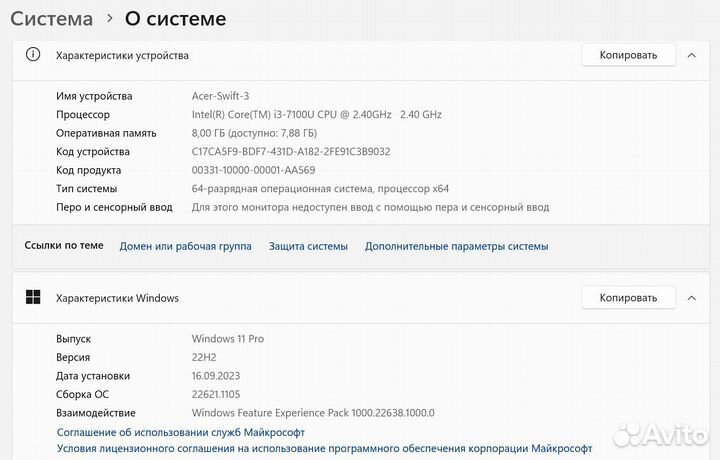720x460 pixels.
Task: Click the Оперативная память label
Action: pos(106,133)
